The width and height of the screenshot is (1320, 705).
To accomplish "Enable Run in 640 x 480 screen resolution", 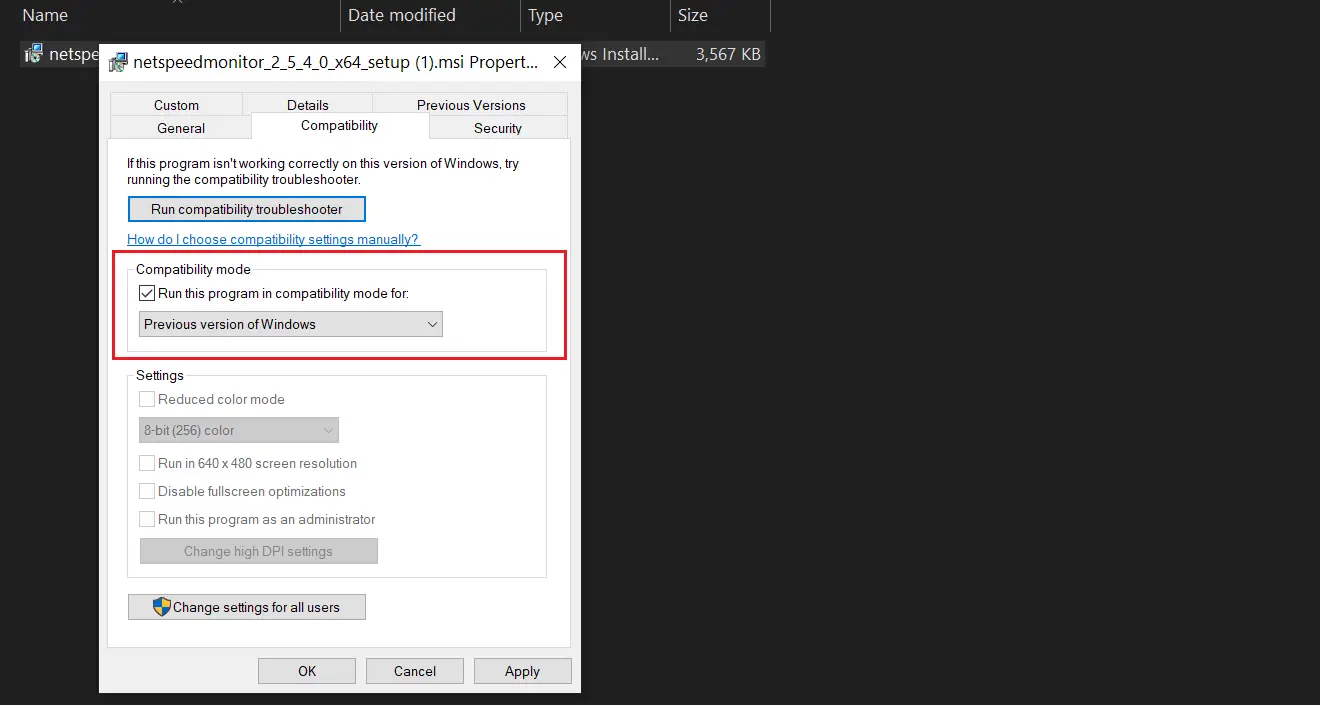I will pyautogui.click(x=147, y=463).
